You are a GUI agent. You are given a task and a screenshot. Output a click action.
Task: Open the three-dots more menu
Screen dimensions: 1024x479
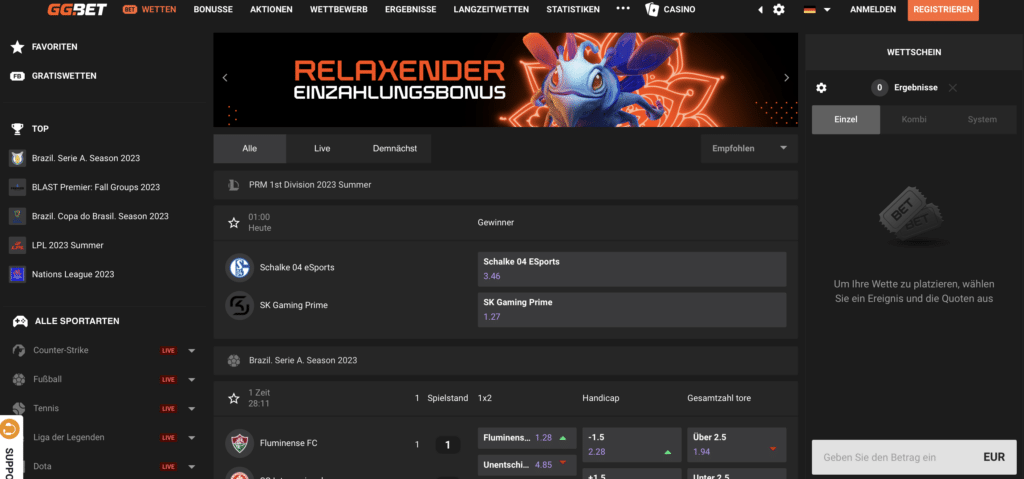coord(623,8)
